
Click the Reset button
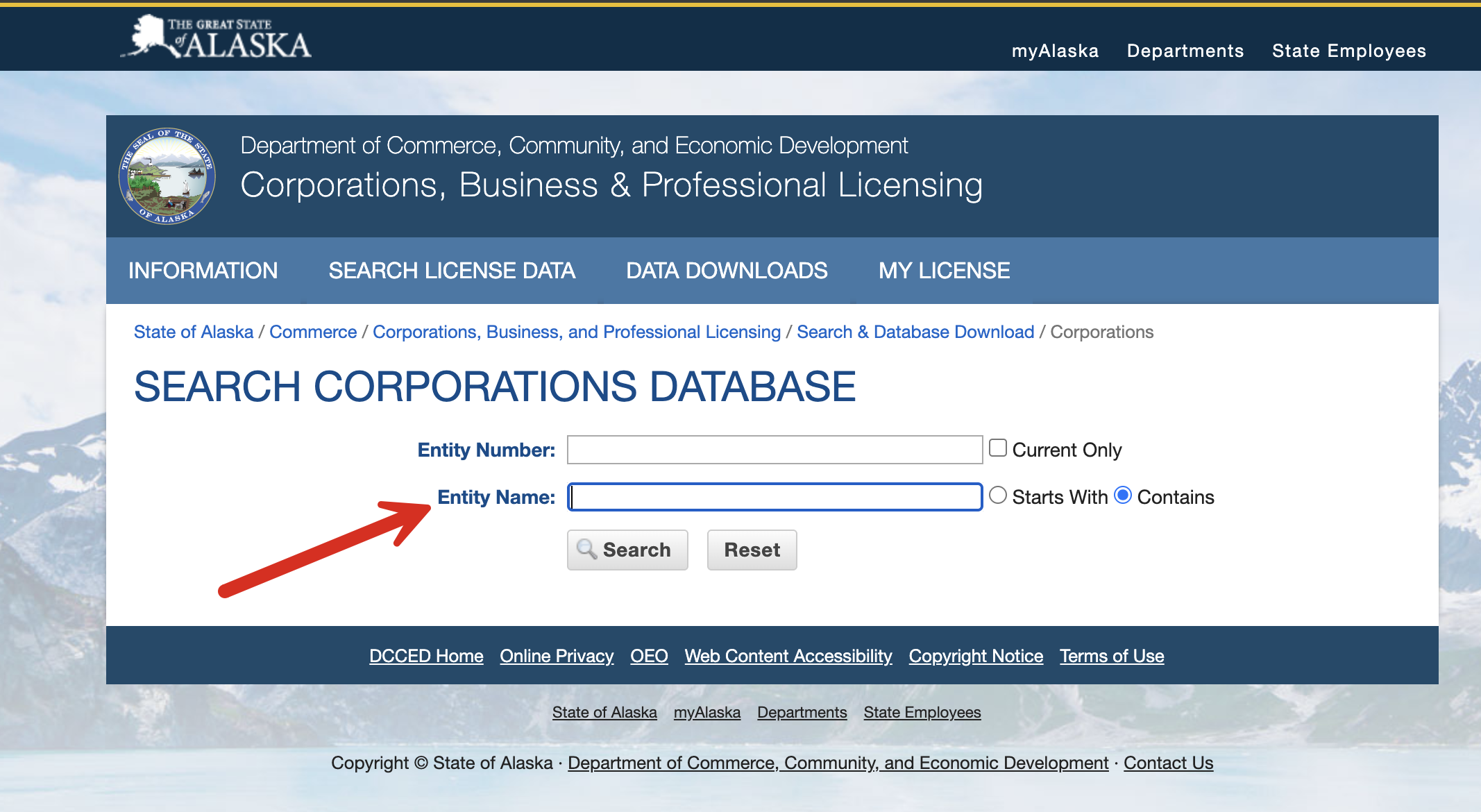[x=752, y=550]
